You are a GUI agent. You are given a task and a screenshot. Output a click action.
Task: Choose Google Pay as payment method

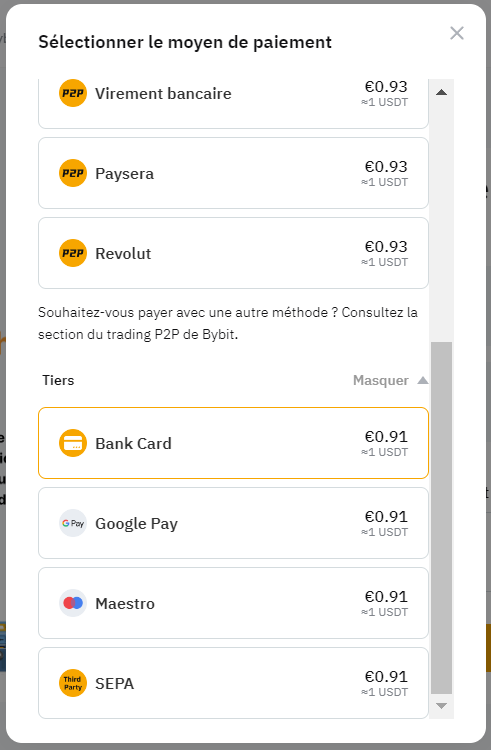tap(233, 523)
